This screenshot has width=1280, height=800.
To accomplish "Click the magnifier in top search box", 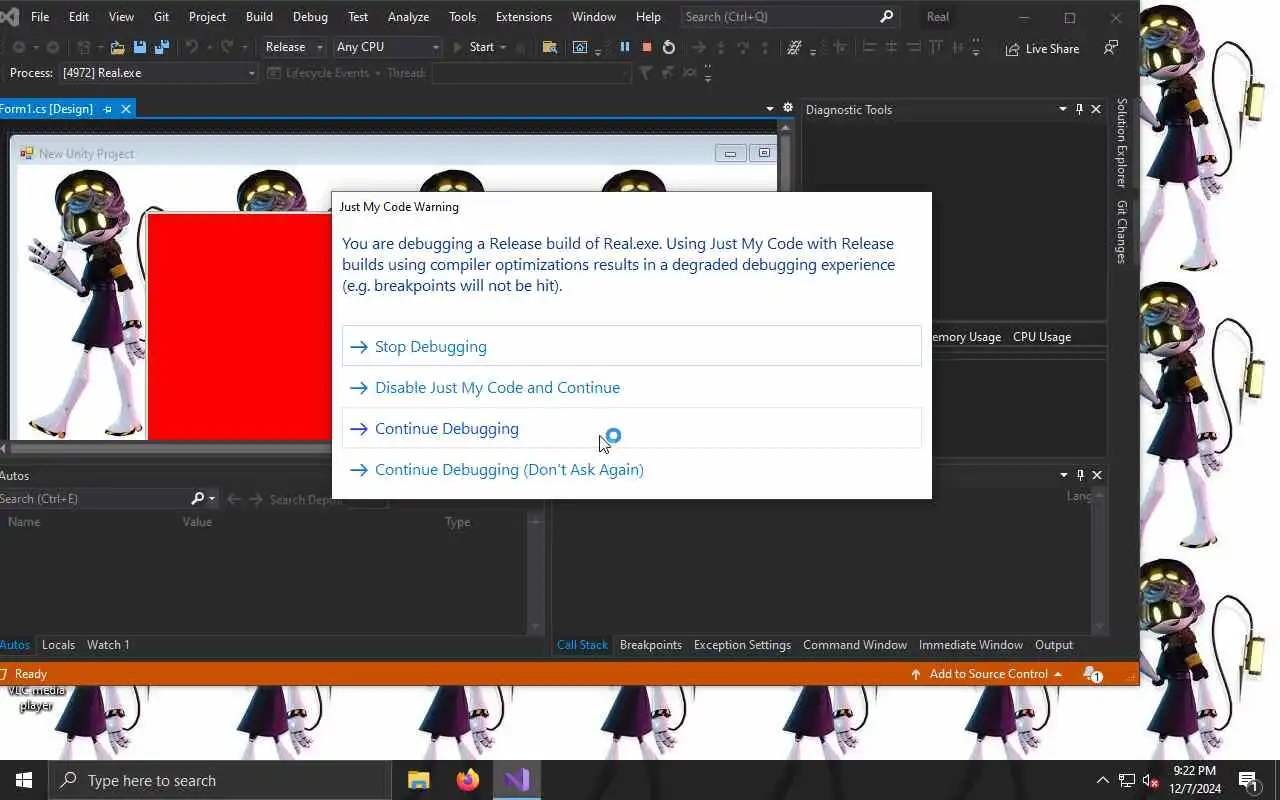I will coord(886,17).
